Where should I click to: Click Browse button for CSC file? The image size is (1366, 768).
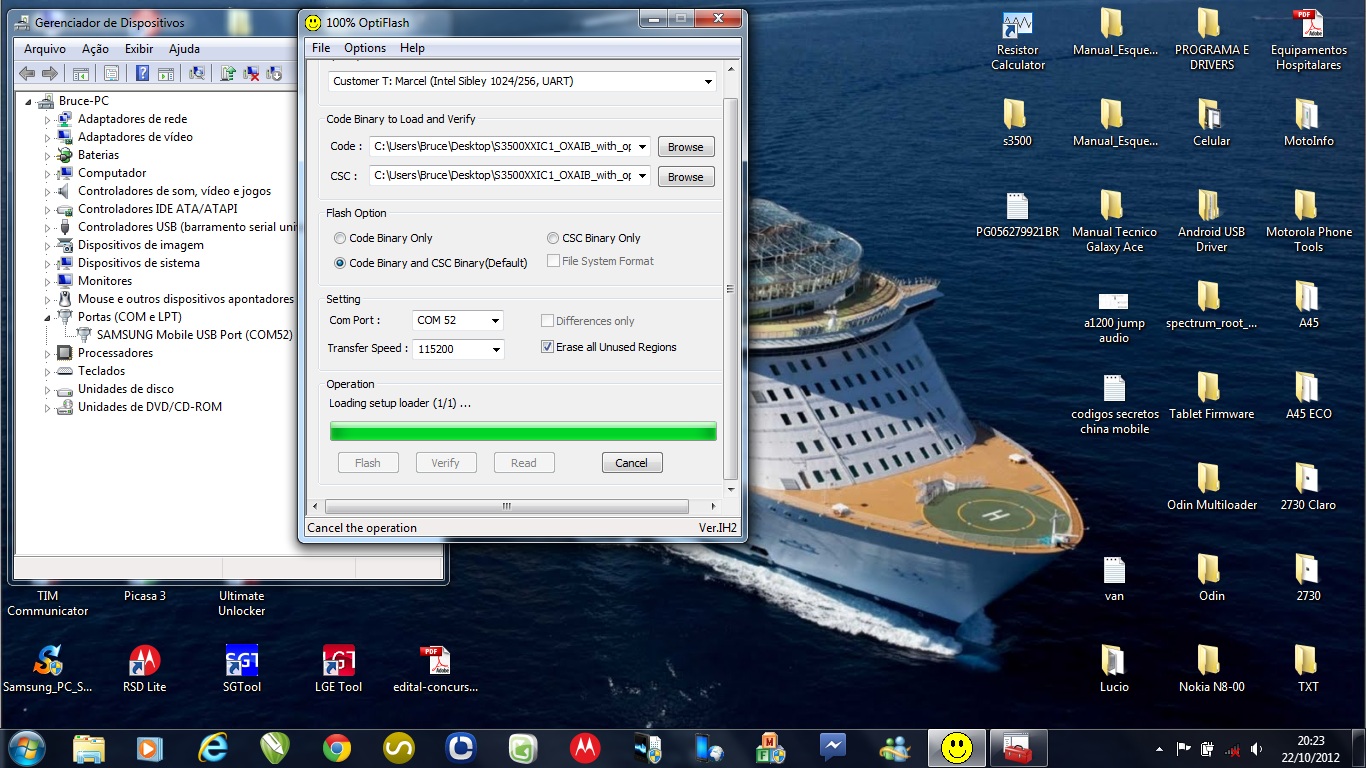(x=686, y=177)
